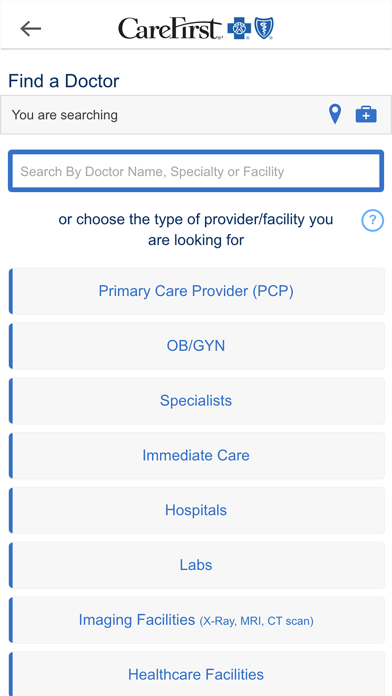Screen dimensions: 392x696
Task: Select Primary Care Provider (PCP)
Action: click(x=196, y=291)
